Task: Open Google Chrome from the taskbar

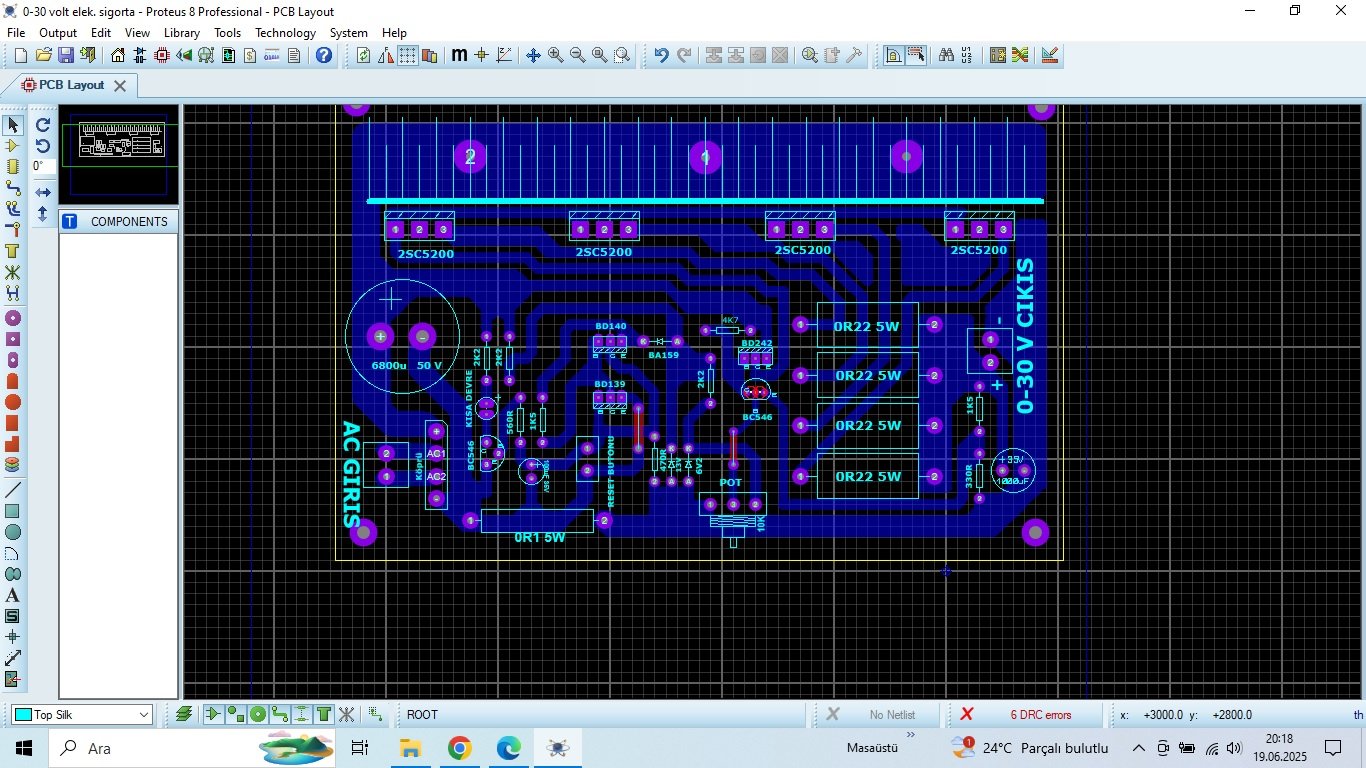Action: 459,748
